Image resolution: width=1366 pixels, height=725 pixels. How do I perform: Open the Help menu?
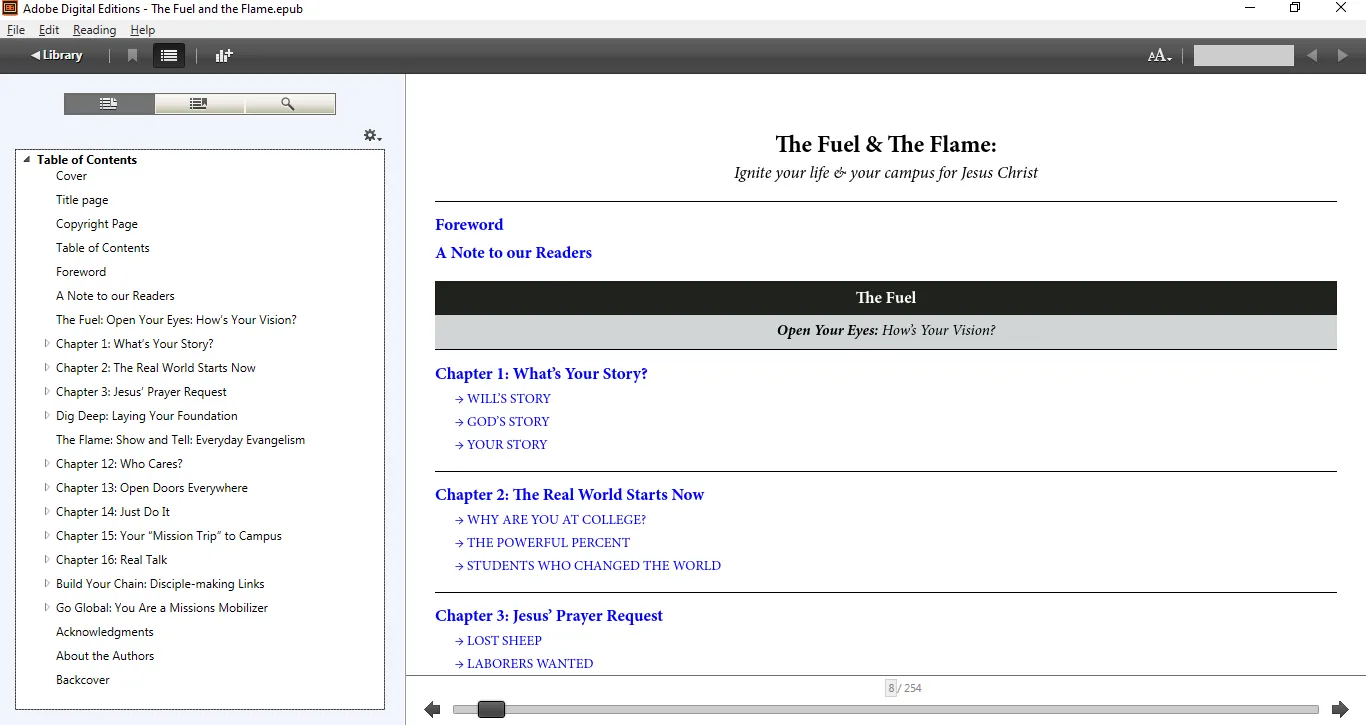coord(142,30)
